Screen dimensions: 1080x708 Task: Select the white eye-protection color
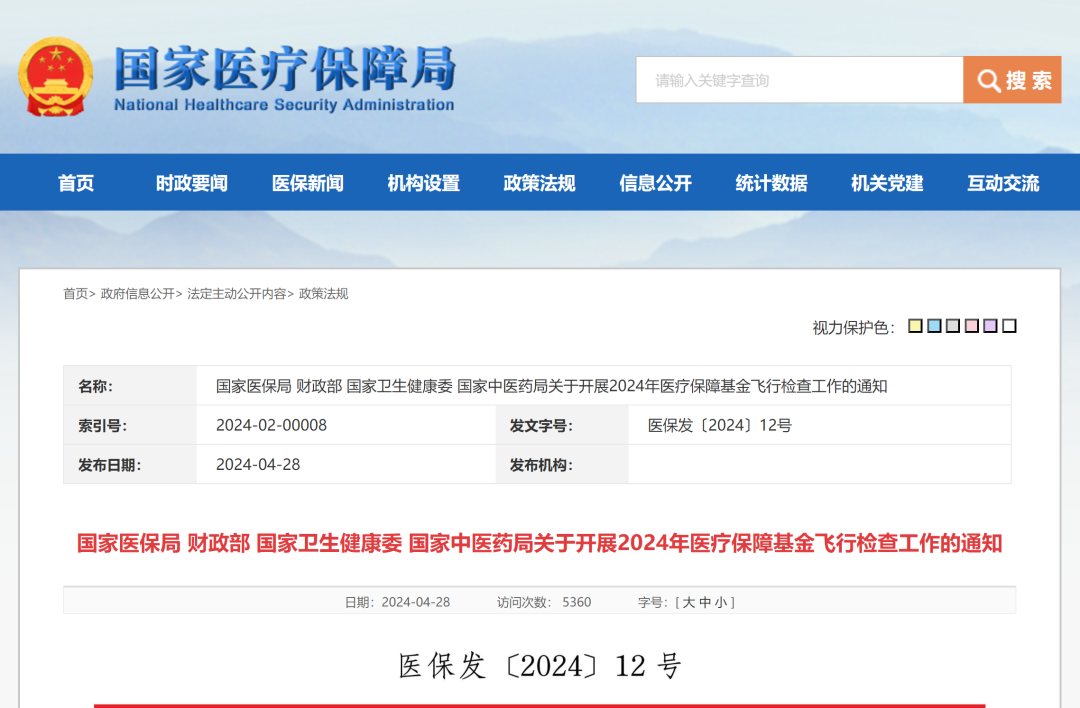coord(1009,326)
